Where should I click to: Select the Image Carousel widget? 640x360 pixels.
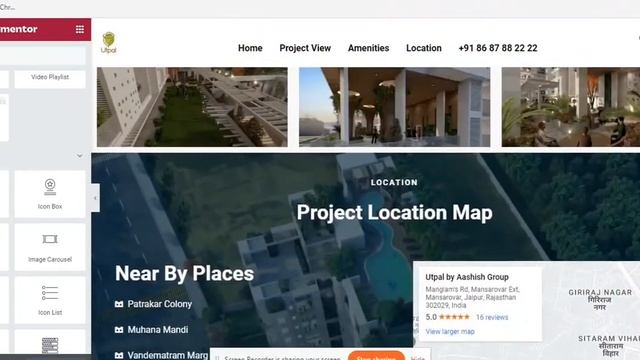pos(50,247)
